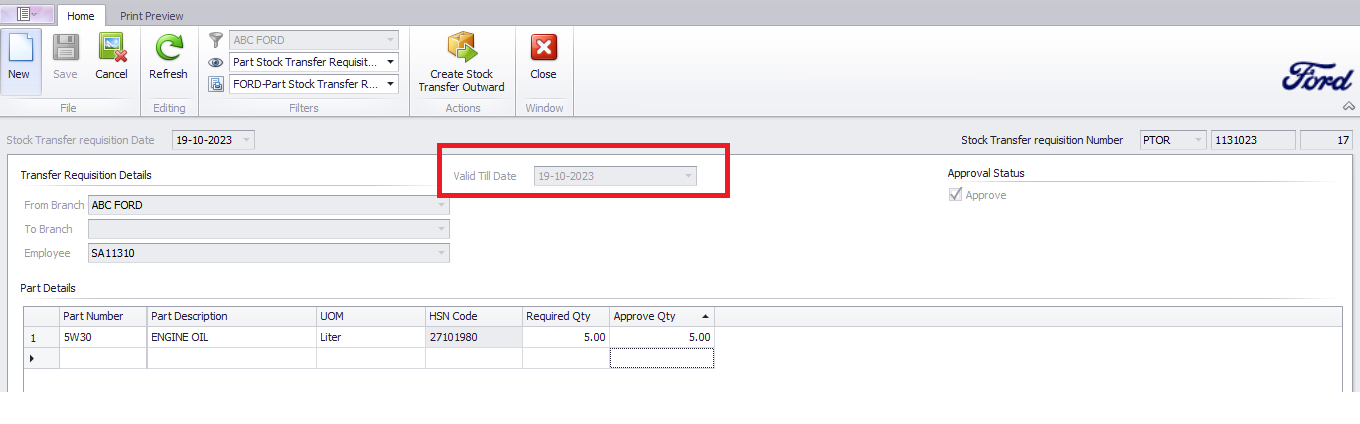The image size is (1360, 424).
Task: Select the ENGINE OIL description cell
Action: [232, 337]
